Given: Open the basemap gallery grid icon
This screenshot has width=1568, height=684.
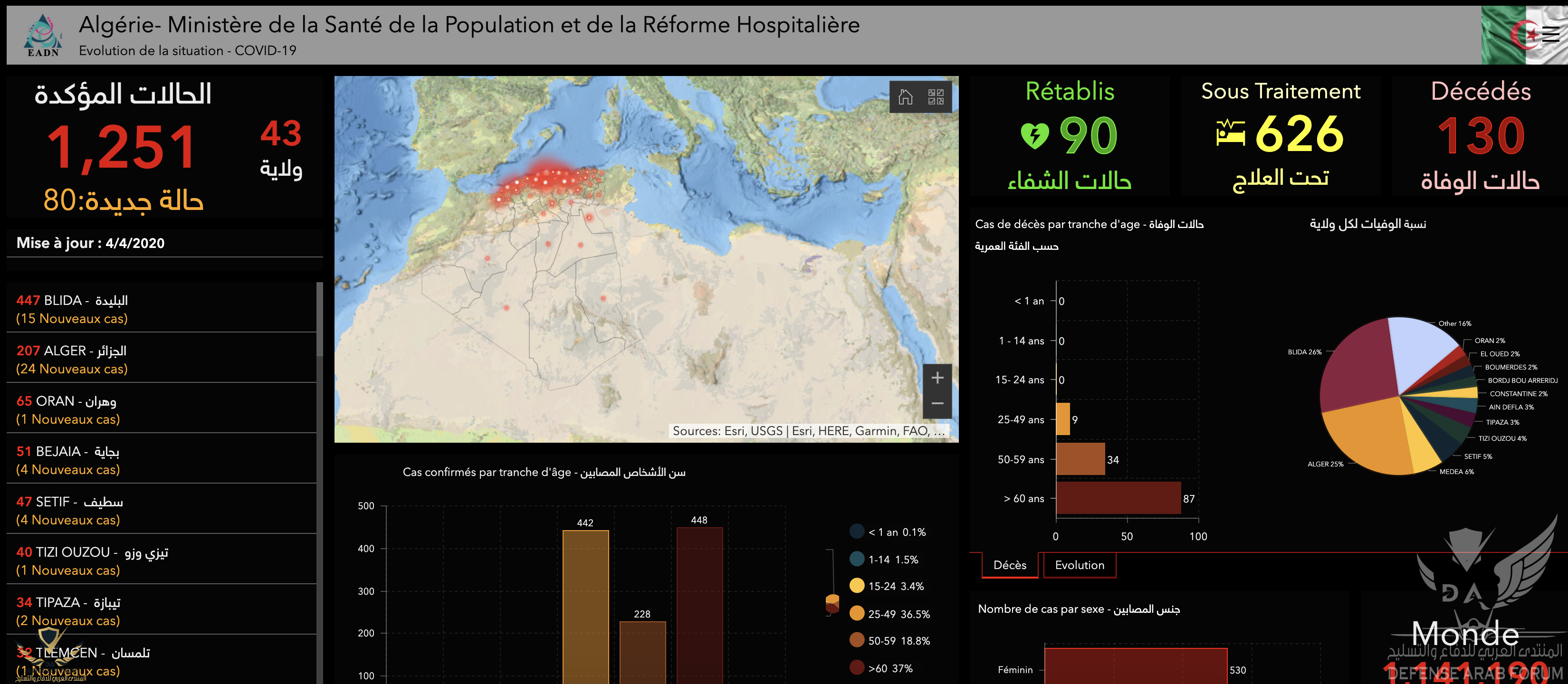Looking at the screenshot, I should pos(936,97).
